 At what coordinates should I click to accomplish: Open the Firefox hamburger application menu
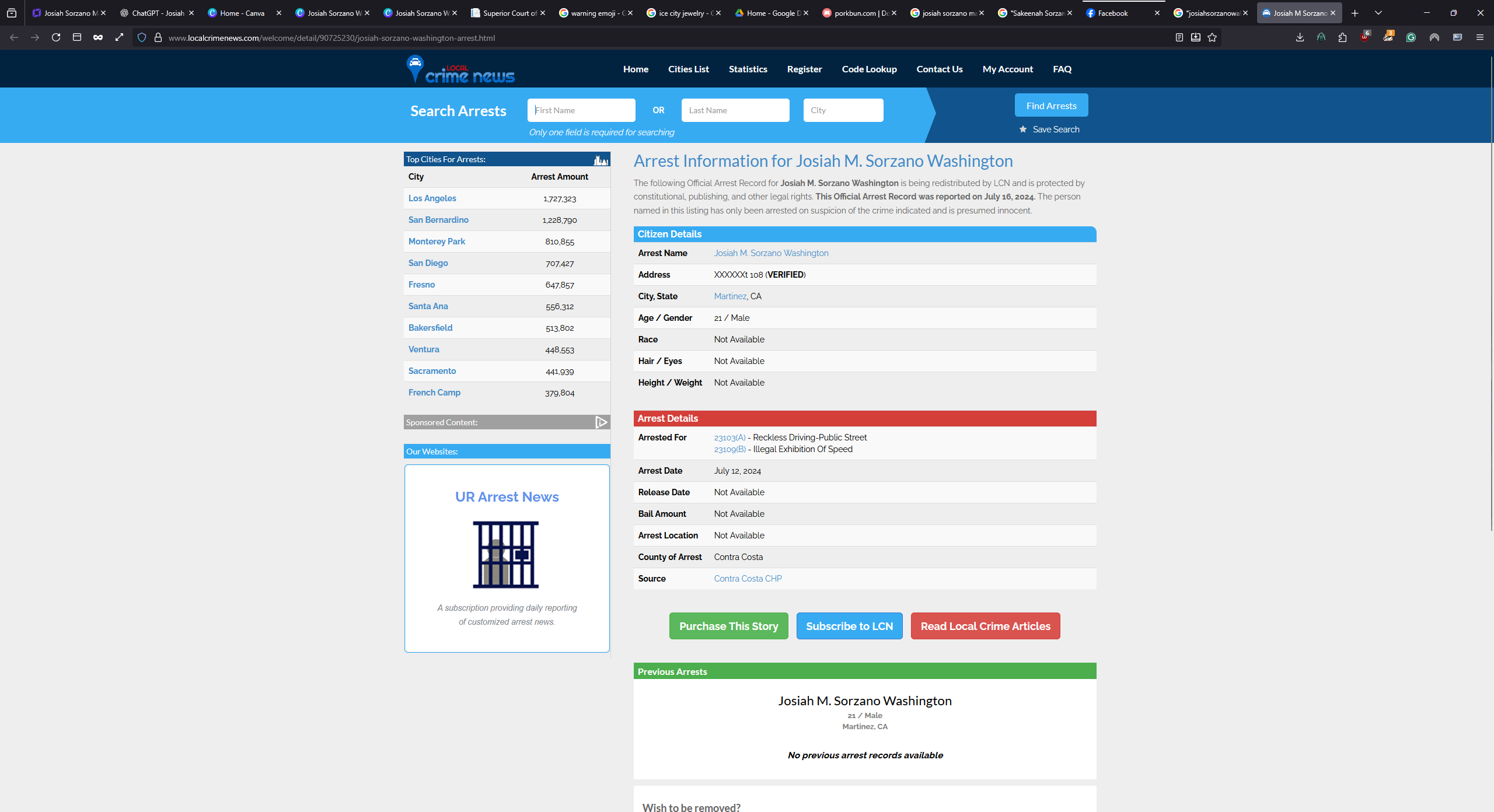click(1479, 38)
